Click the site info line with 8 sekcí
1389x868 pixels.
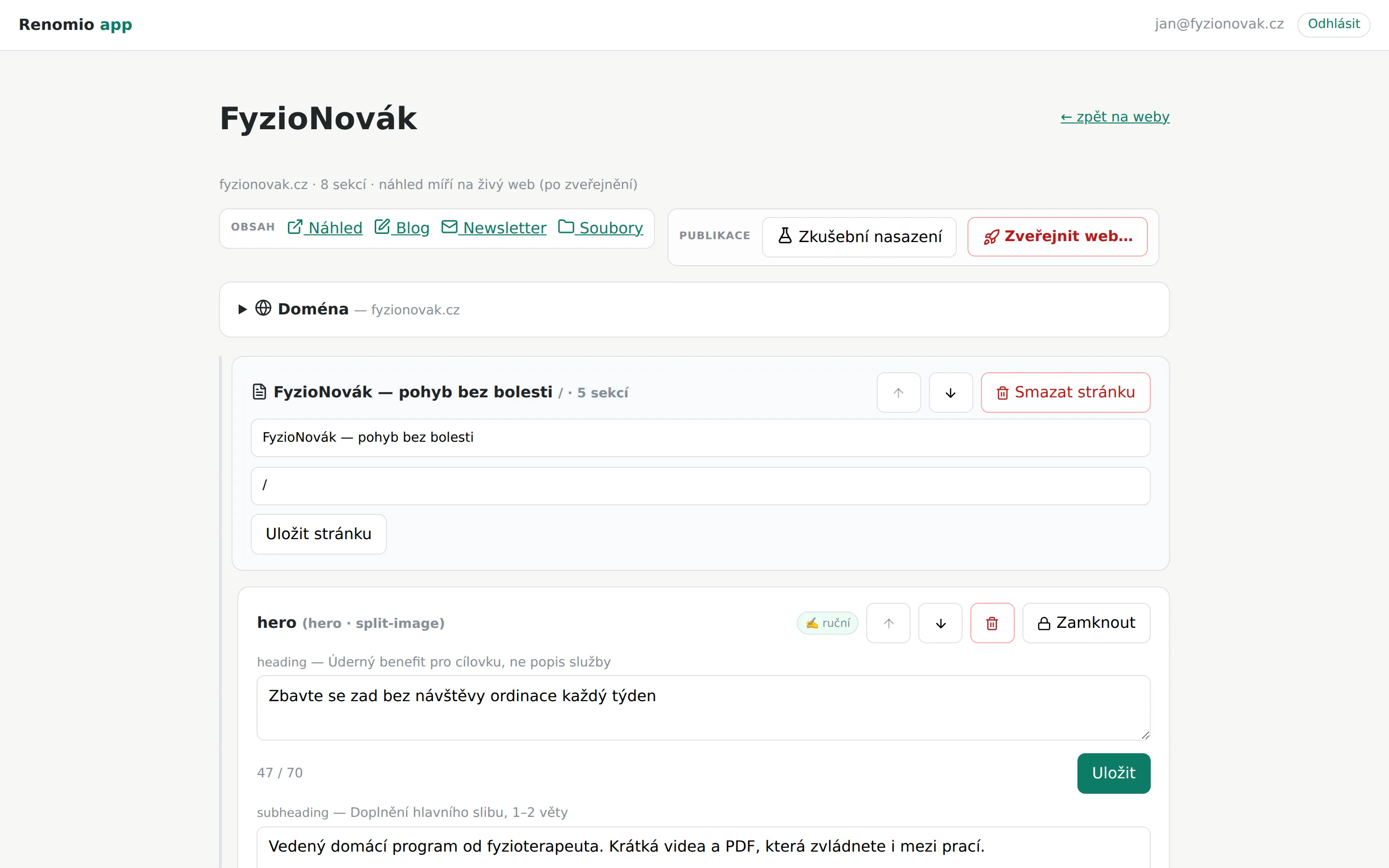pyautogui.click(x=428, y=185)
